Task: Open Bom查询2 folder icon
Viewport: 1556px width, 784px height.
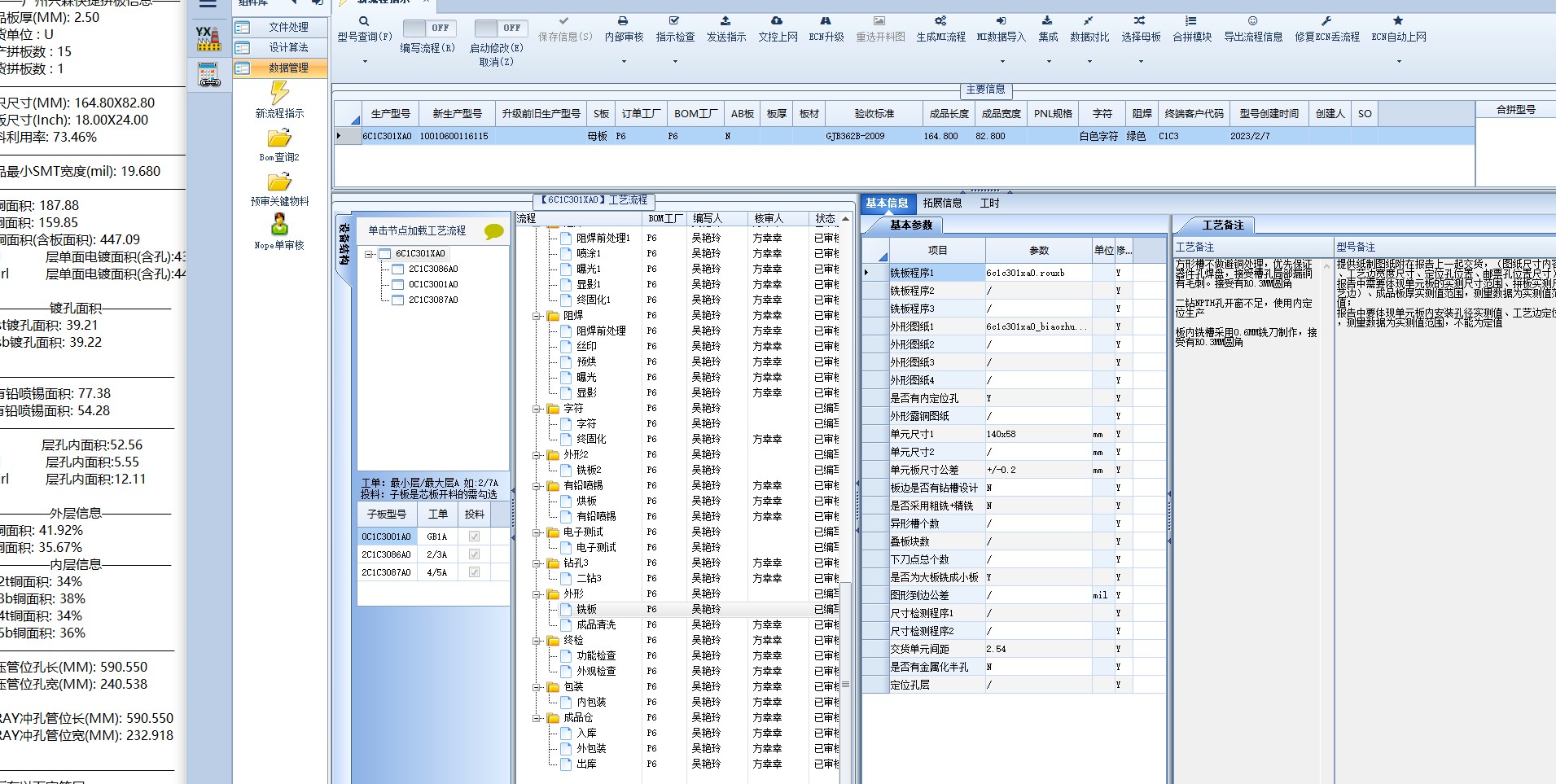Action: (279, 138)
